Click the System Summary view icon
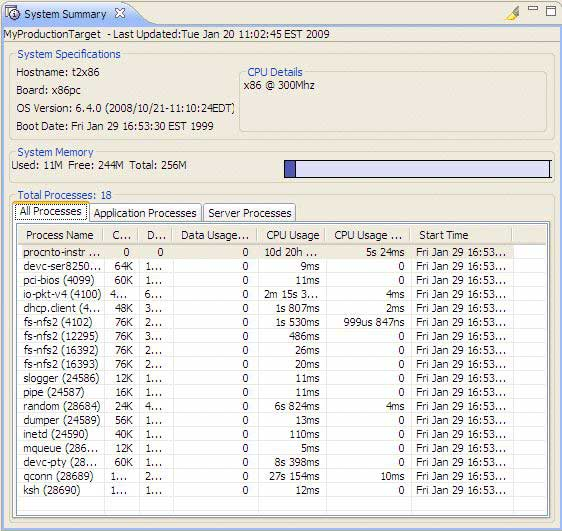Viewport: 562px width, 531px height. 12,13
